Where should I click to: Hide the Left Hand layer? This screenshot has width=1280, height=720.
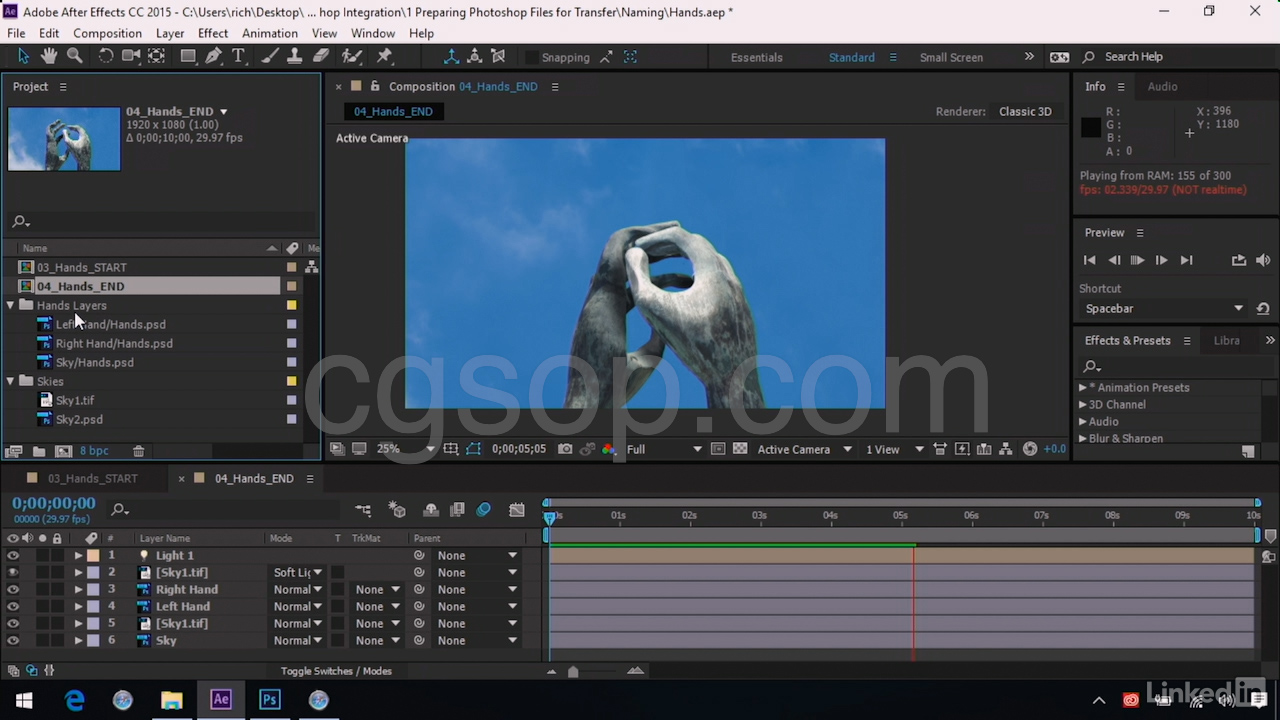(x=13, y=606)
